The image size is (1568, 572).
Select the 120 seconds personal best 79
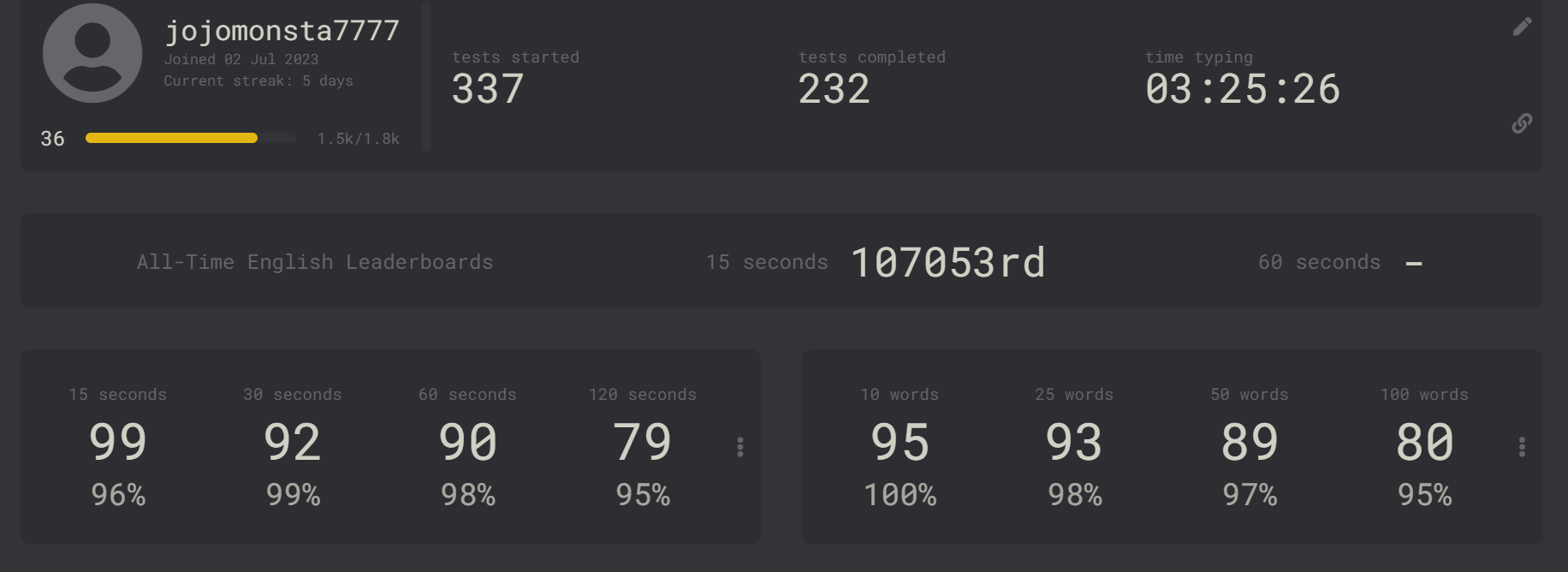(643, 442)
